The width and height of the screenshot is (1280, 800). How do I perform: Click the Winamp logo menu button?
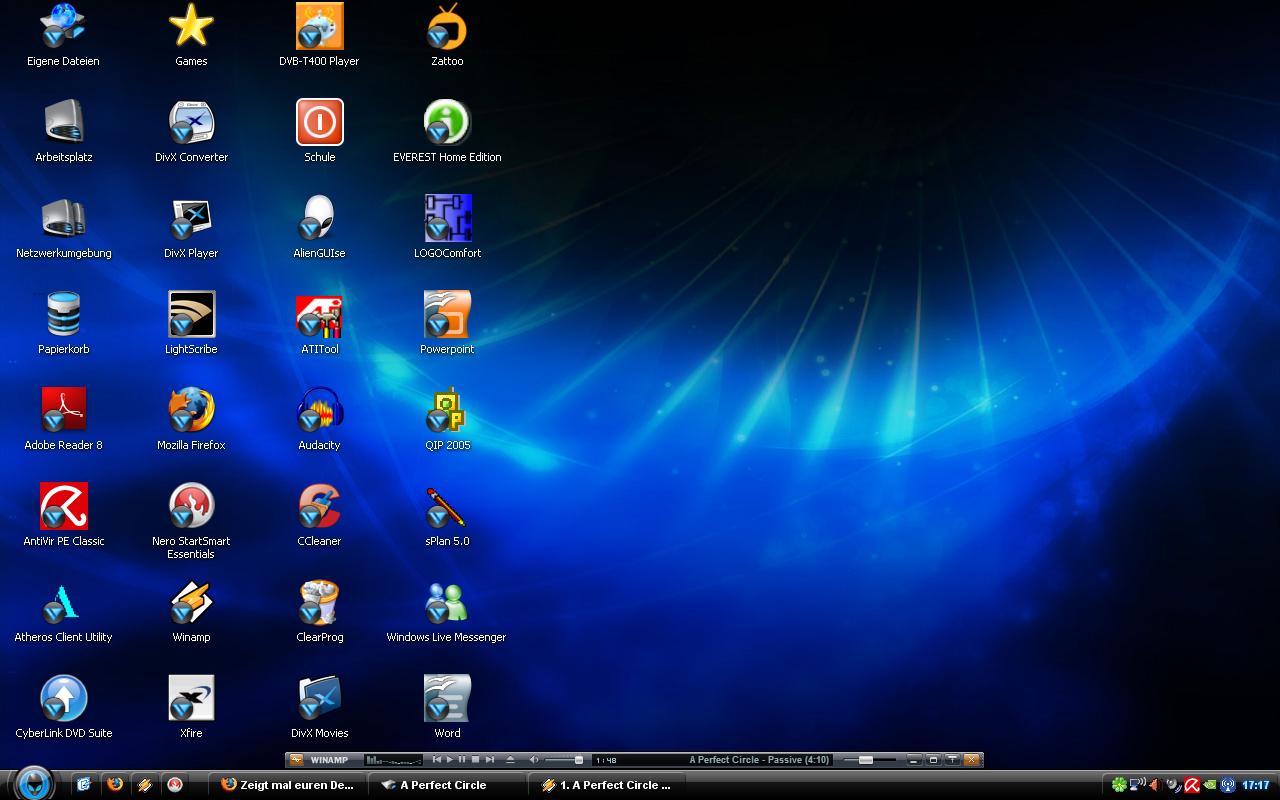click(x=296, y=760)
